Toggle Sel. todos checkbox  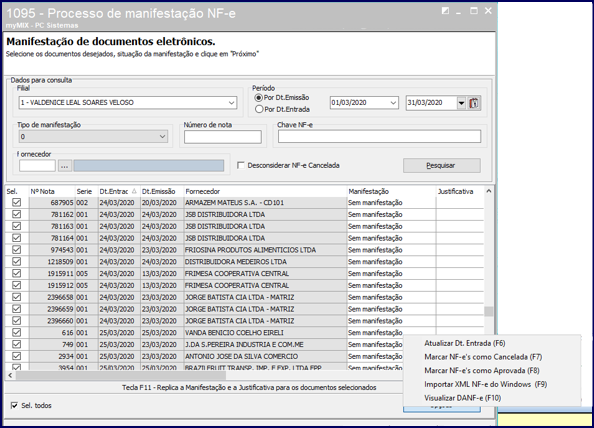pyautogui.click(x=14, y=406)
